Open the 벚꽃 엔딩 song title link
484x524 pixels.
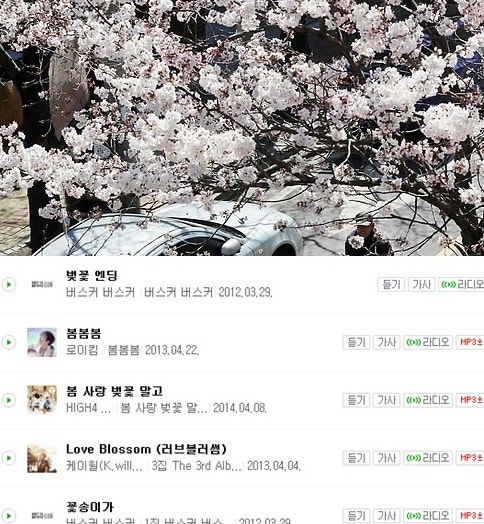(x=92, y=275)
